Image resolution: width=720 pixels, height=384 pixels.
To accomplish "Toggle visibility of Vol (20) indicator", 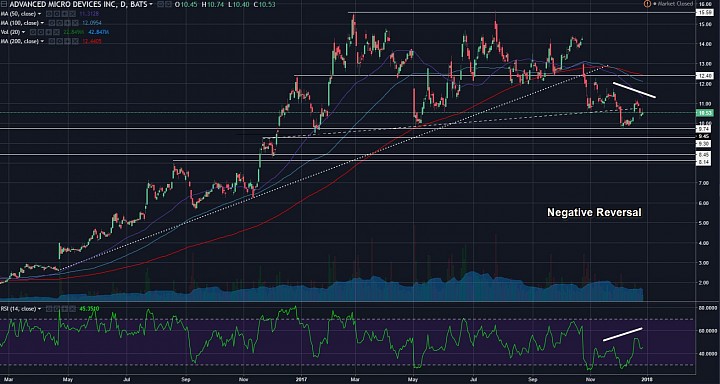I will click(x=33, y=32).
